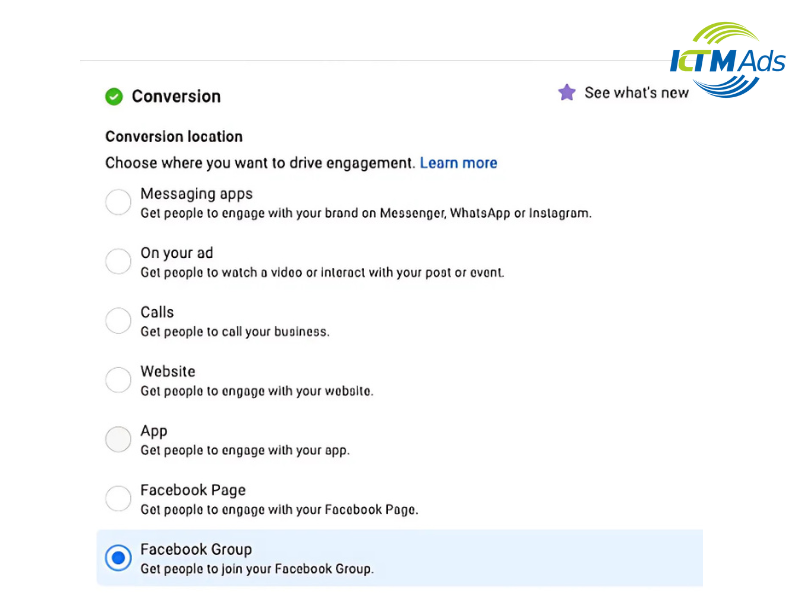The image size is (800, 600).
Task: Select the Website radio button
Action: point(118,380)
